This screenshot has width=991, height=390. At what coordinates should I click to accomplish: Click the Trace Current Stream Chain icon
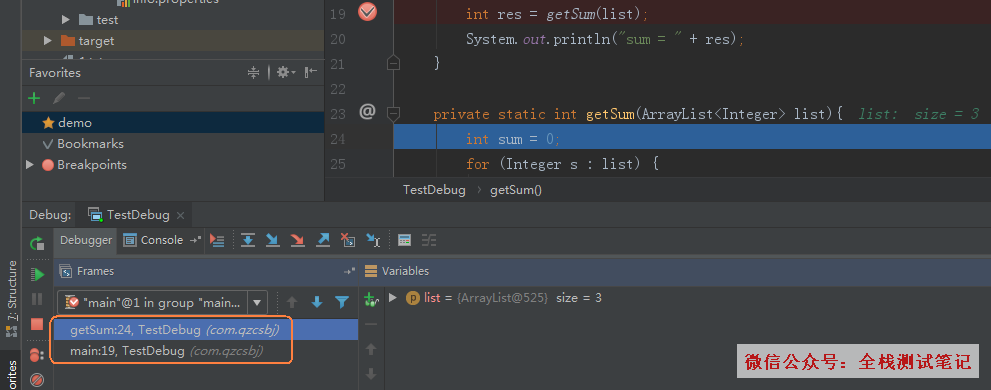(x=429, y=240)
